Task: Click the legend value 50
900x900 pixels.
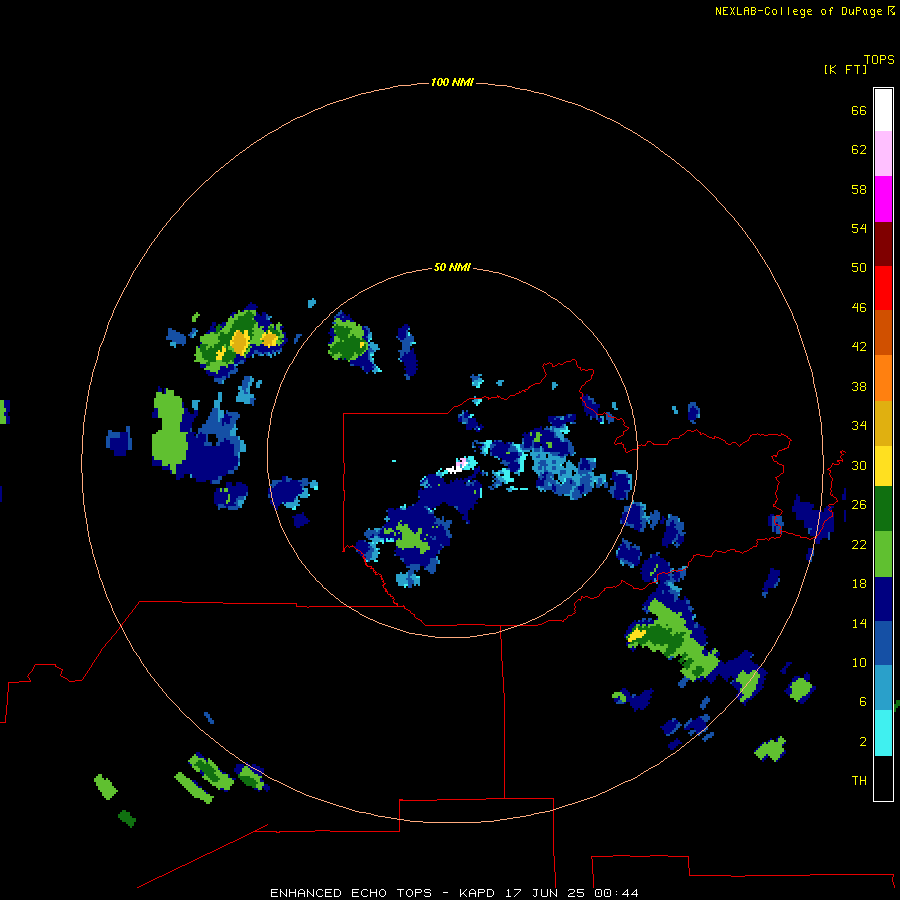Action: click(x=859, y=268)
